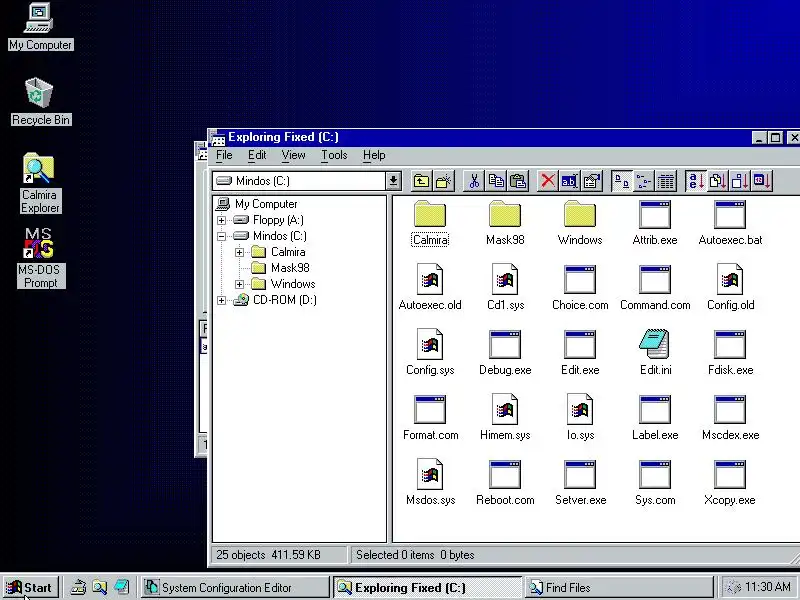This screenshot has width=800, height=600.
Task: Select the Reboot.com file icon
Action: [x=505, y=474]
